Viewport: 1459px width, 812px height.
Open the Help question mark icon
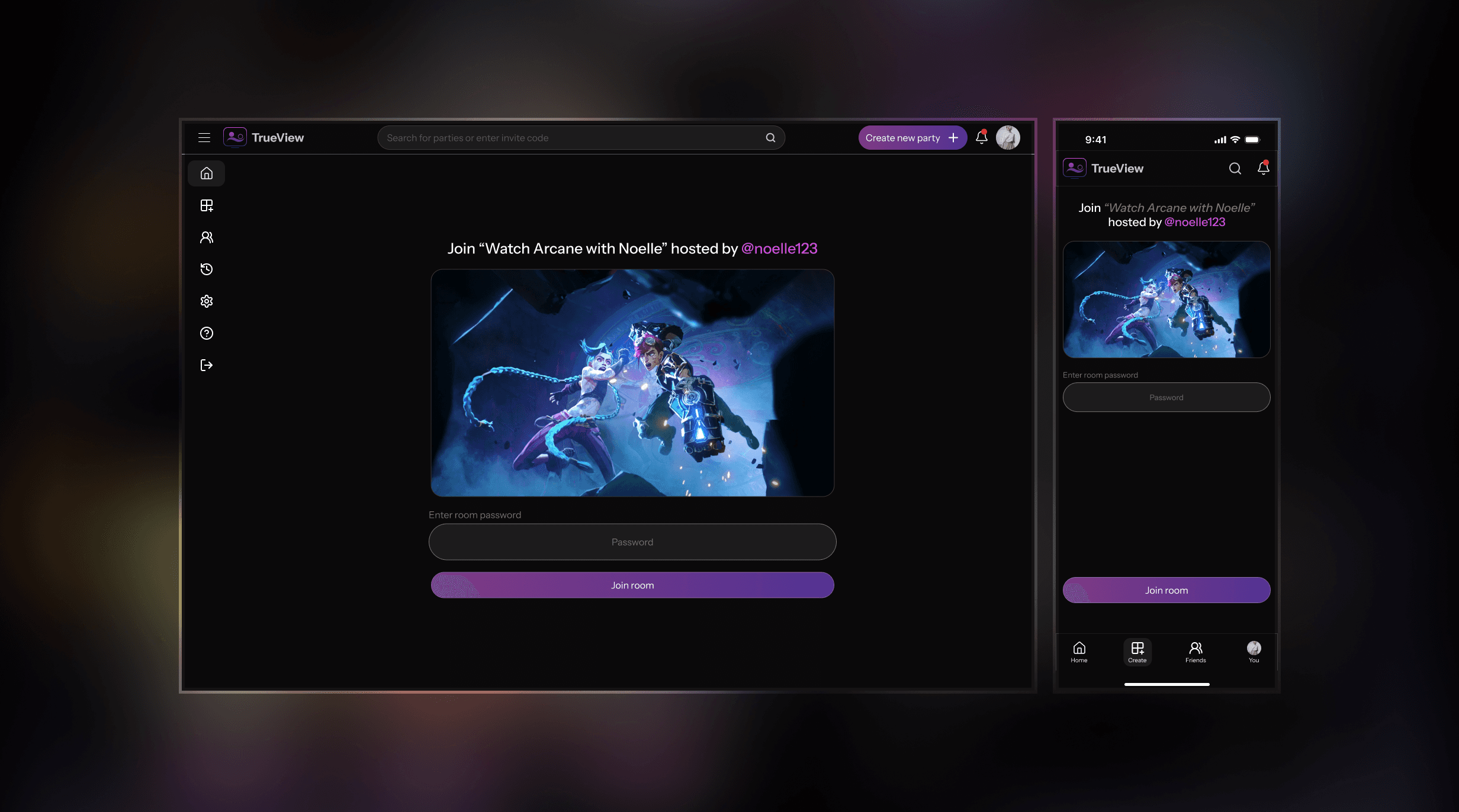tap(207, 333)
